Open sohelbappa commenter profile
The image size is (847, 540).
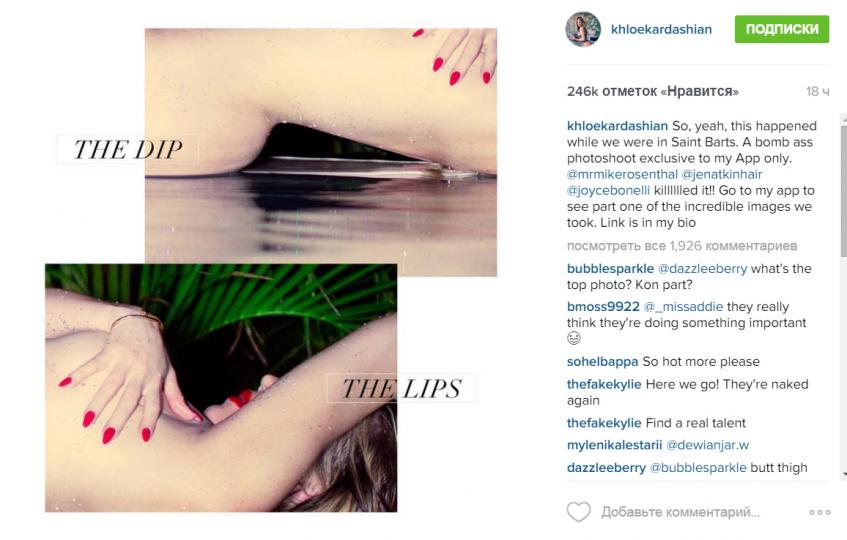tap(602, 361)
